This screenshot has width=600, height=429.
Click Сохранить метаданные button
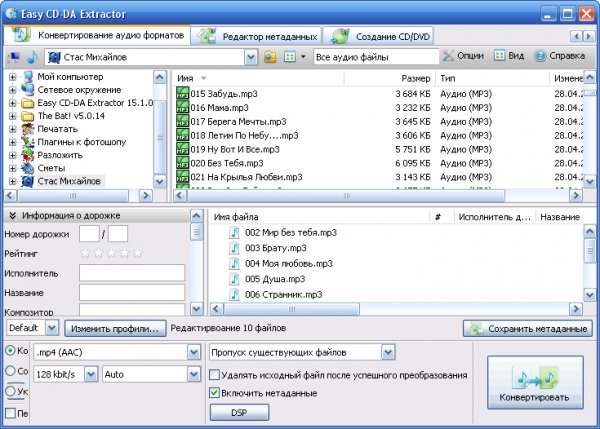[529, 329]
